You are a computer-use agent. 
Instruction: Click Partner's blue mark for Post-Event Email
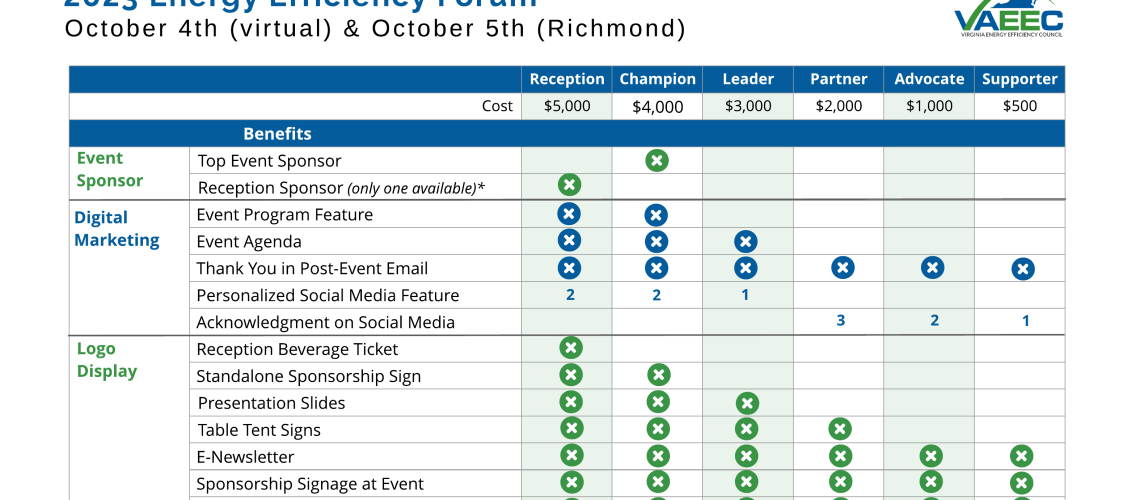point(843,267)
